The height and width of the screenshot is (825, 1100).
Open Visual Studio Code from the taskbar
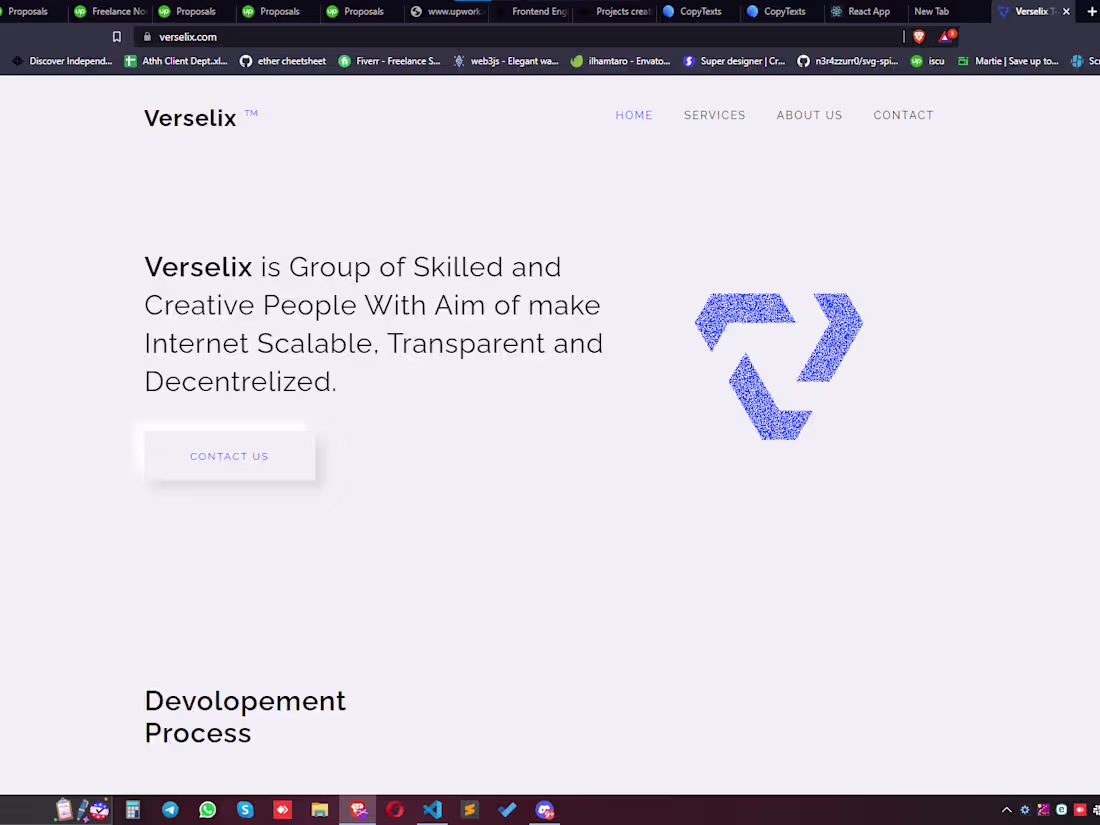432,809
